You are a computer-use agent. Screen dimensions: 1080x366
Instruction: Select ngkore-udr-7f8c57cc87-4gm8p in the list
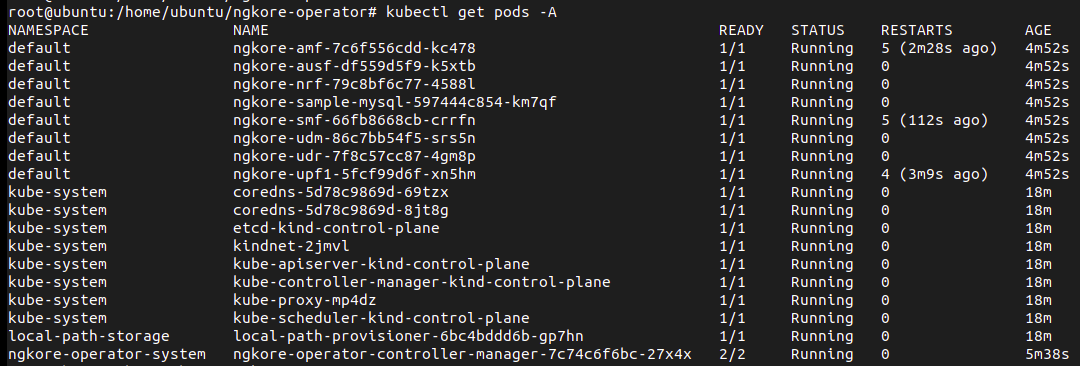(354, 156)
